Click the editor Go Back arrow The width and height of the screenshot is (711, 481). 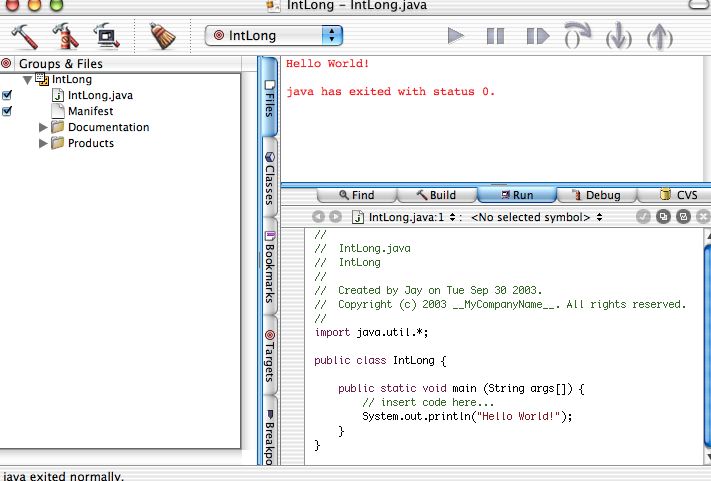point(318,217)
